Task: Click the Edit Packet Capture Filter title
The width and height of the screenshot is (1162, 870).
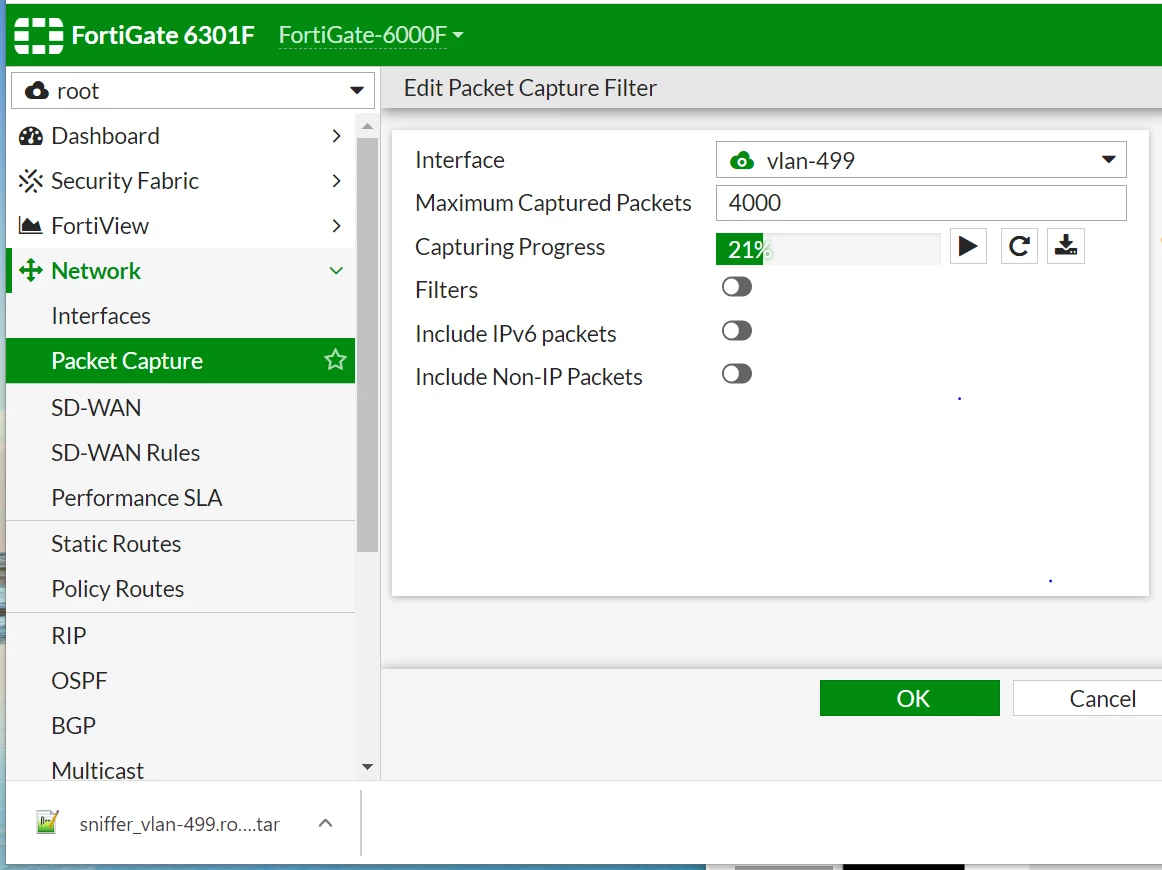Action: click(x=530, y=88)
